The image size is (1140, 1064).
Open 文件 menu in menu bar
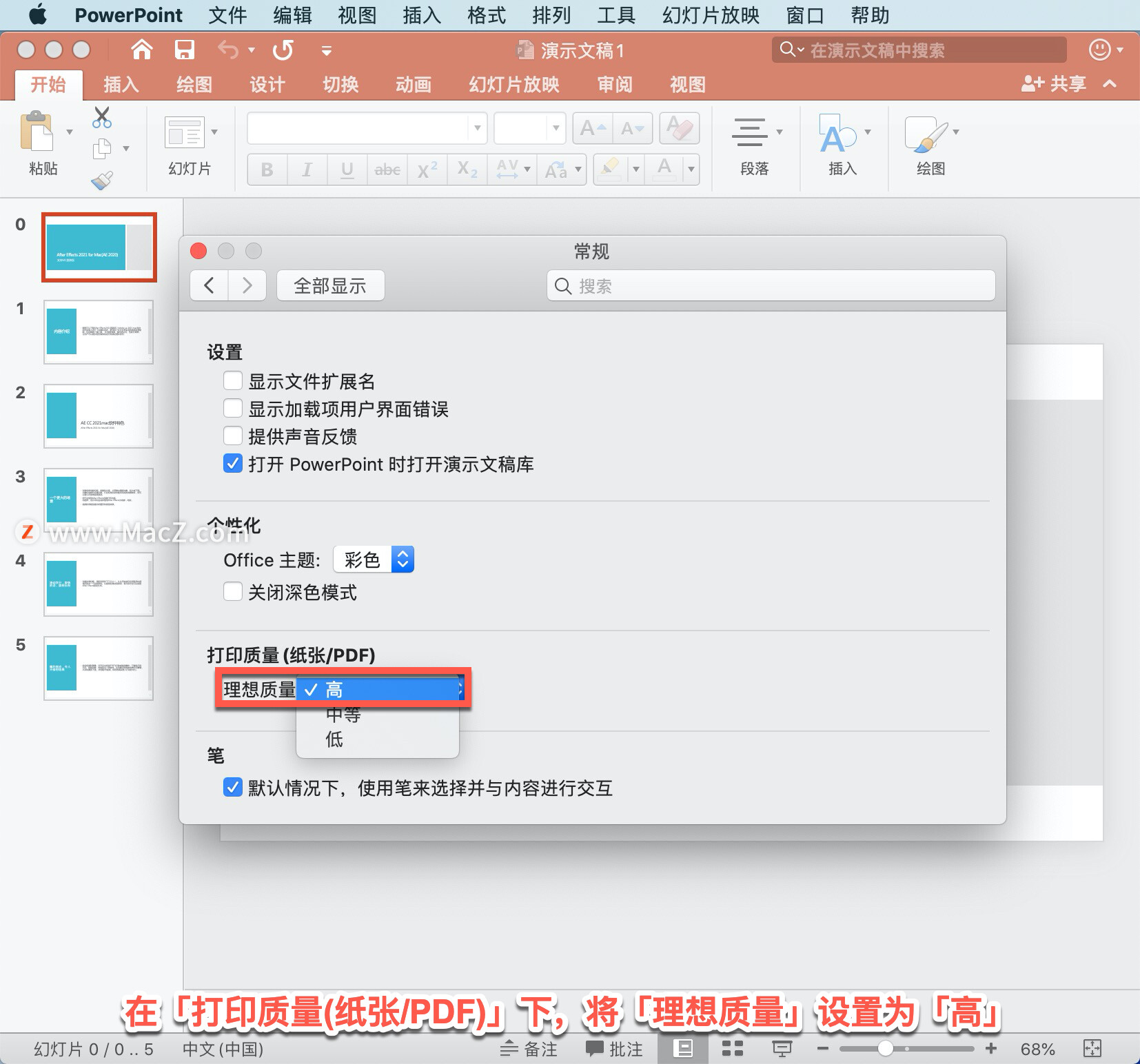(227, 15)
